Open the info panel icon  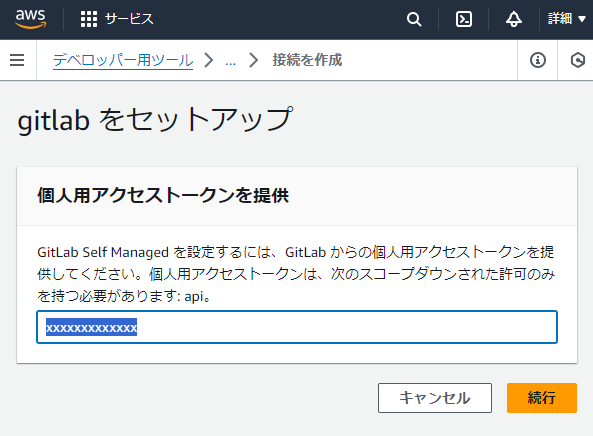tap(538, 60)
